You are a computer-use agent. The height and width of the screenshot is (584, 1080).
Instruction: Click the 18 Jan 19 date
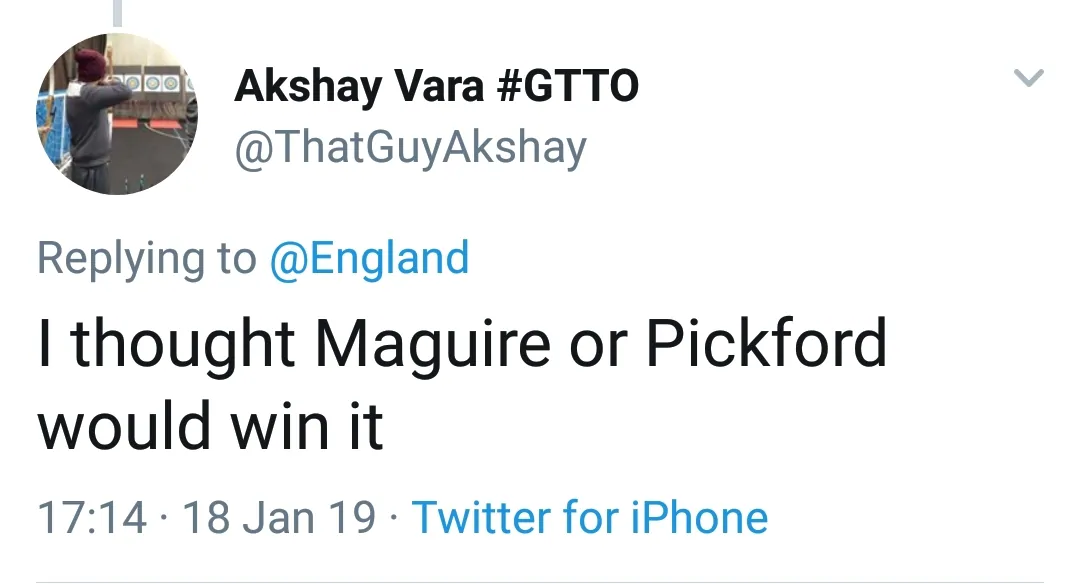click(x=279, y=517)
